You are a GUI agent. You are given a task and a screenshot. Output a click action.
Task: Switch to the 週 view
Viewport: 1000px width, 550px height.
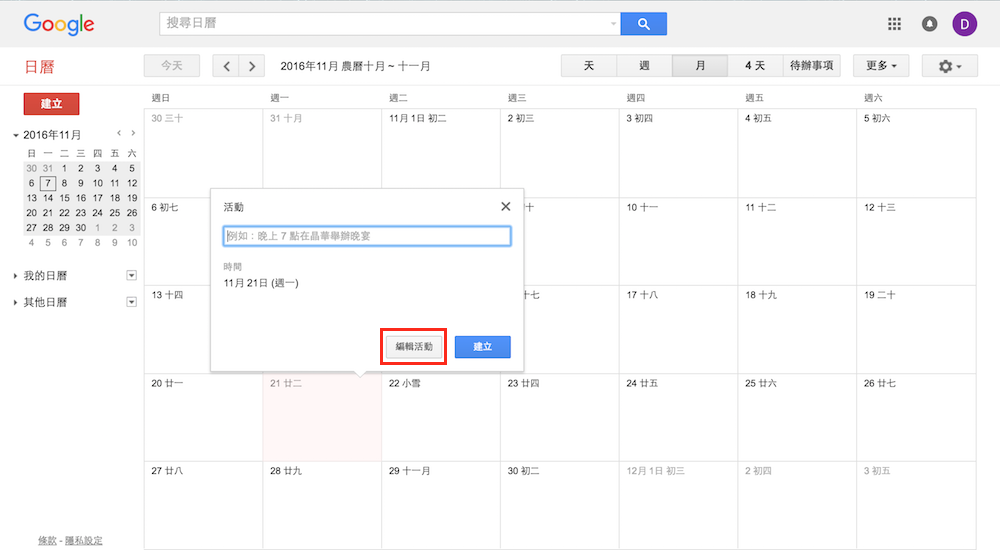click(x=644, y=66)
